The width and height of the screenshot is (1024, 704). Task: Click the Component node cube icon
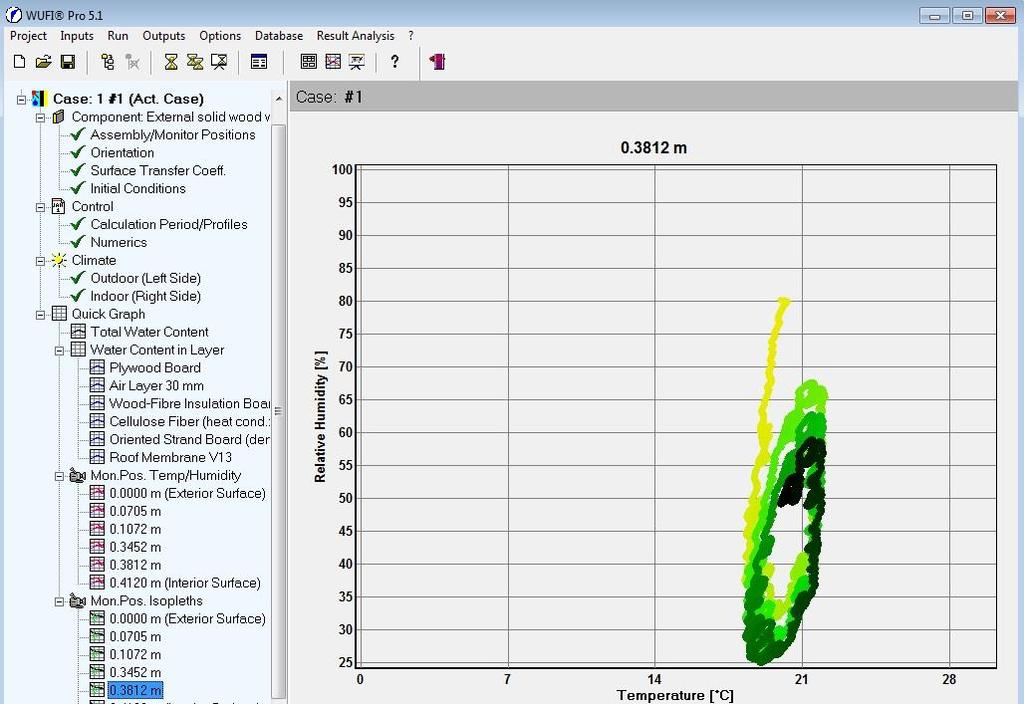tap(59, 117)
